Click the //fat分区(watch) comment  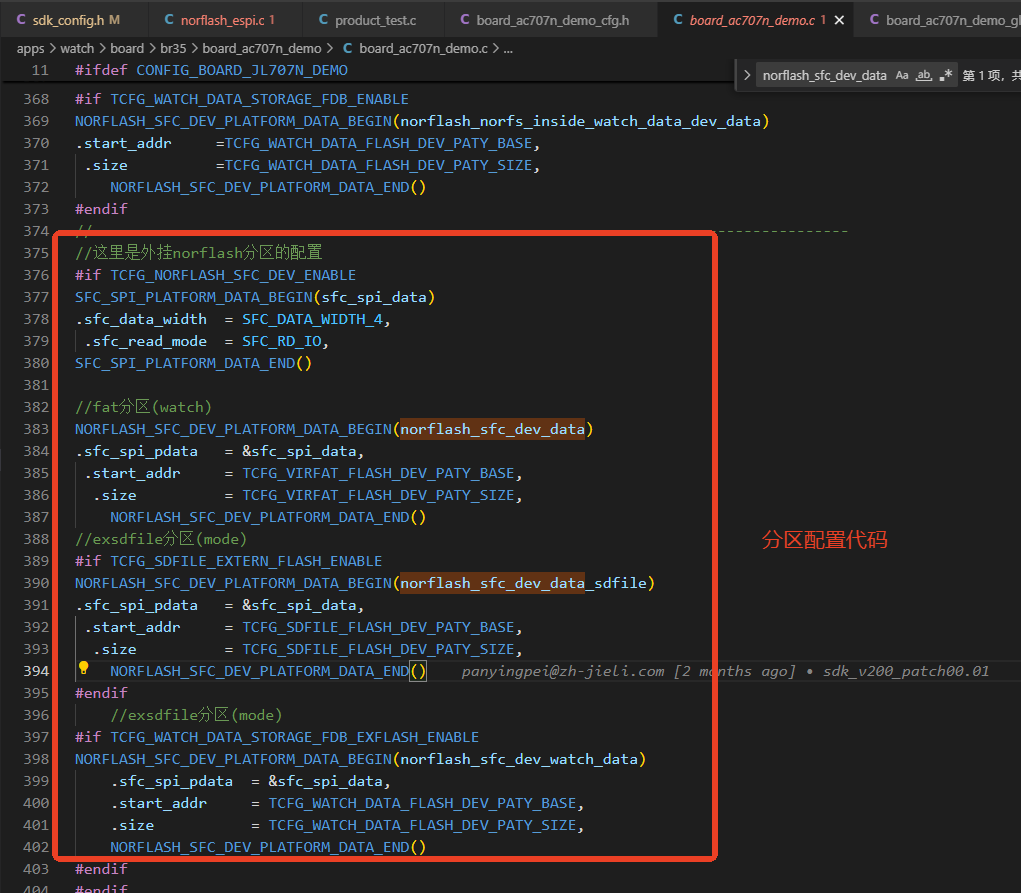point(143,407)
